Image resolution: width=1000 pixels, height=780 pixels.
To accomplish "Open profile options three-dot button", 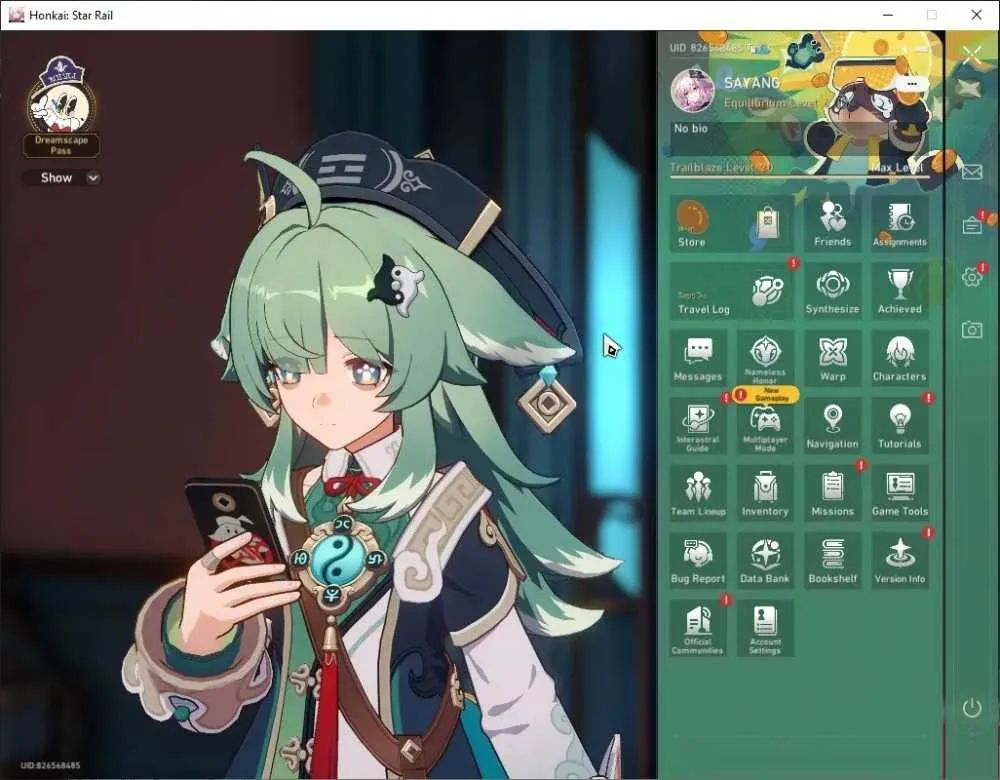I will click(x=911, y=84).
